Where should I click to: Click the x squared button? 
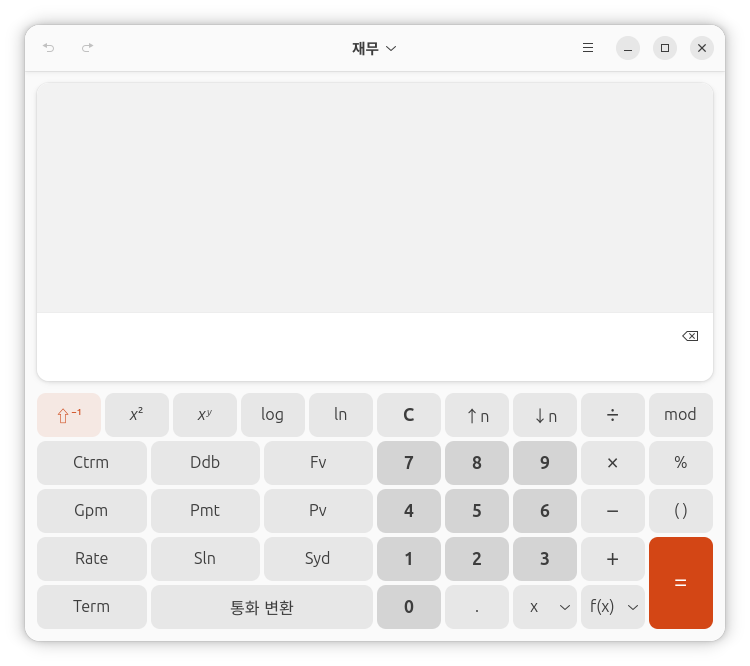pos(137,415)
